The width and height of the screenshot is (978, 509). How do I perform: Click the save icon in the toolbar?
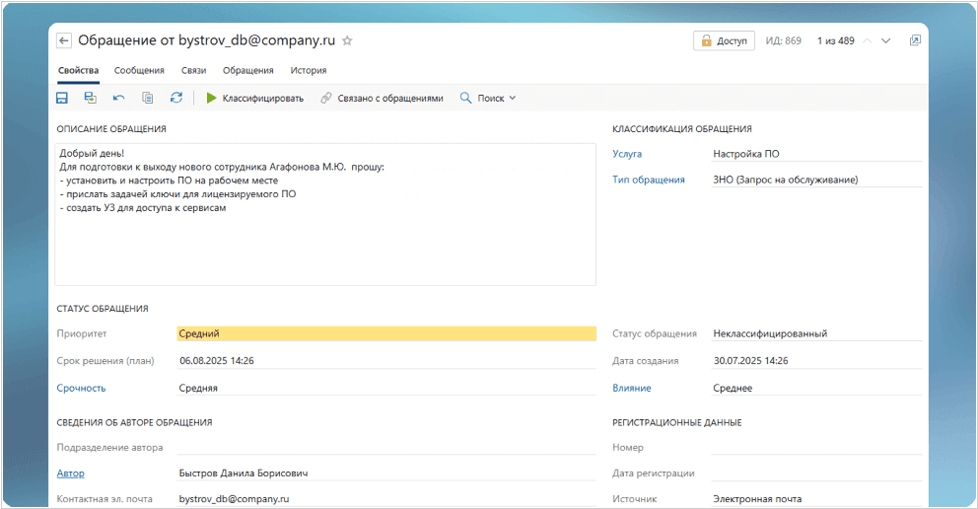coord(62,98)
